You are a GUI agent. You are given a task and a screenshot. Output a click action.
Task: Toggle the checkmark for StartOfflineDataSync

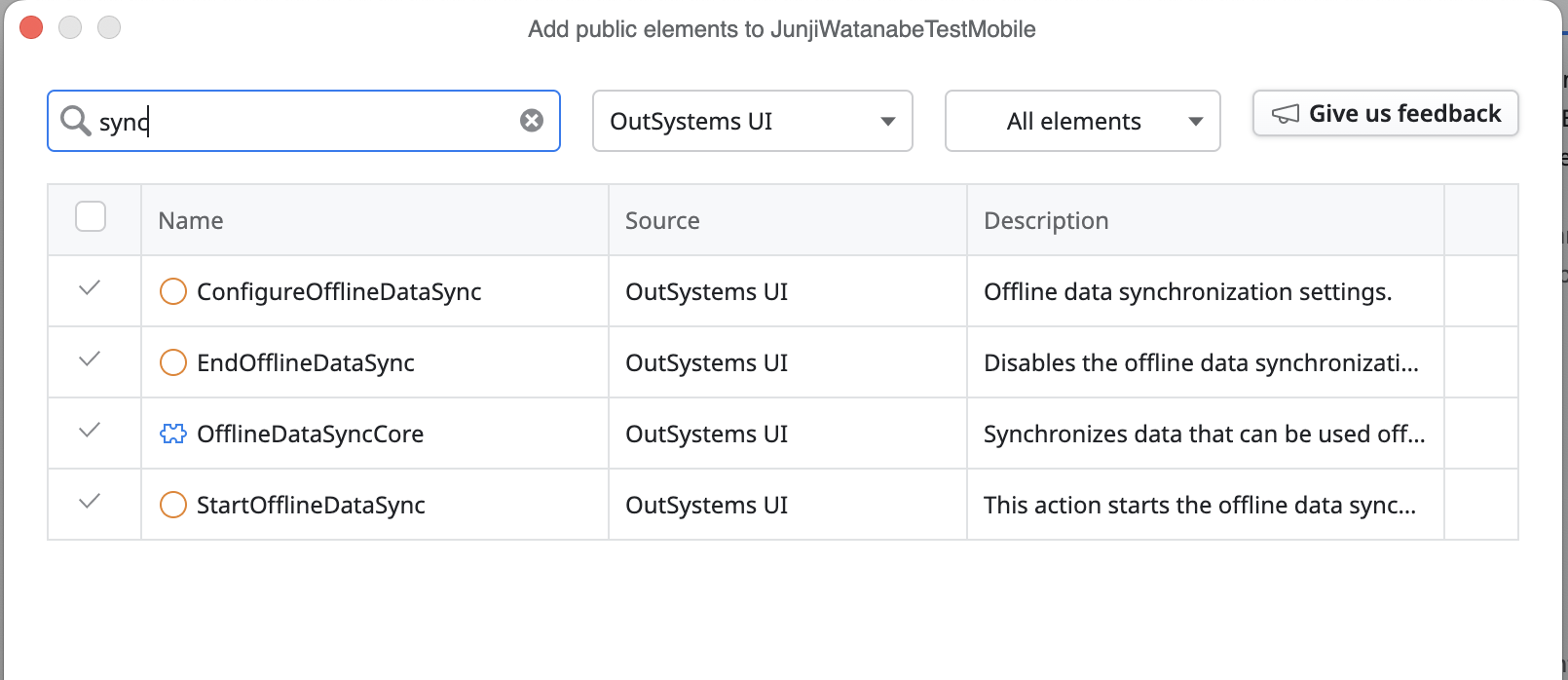click(90, 502)
